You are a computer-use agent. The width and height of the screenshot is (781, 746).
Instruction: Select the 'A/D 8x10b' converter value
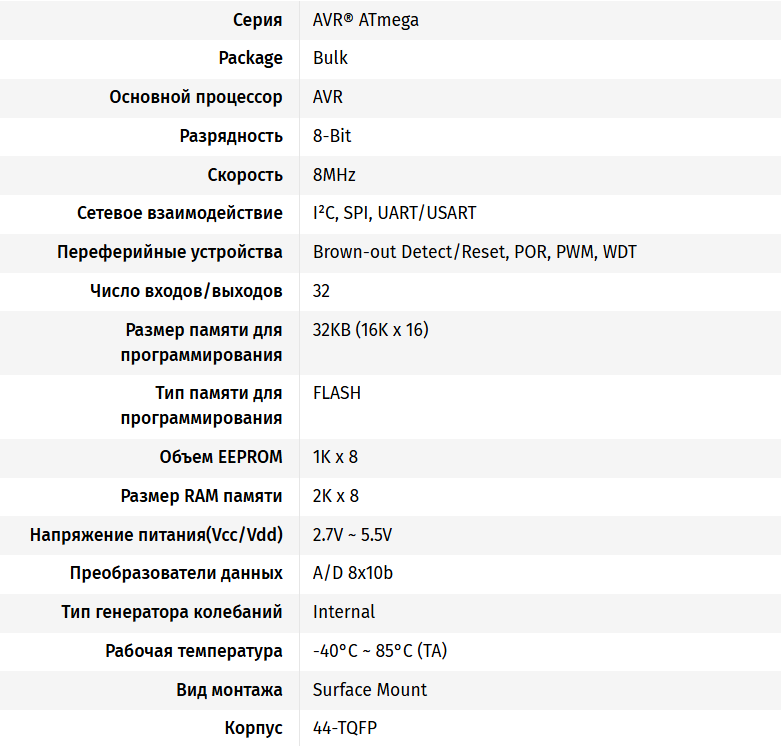(x=353, y=573)
